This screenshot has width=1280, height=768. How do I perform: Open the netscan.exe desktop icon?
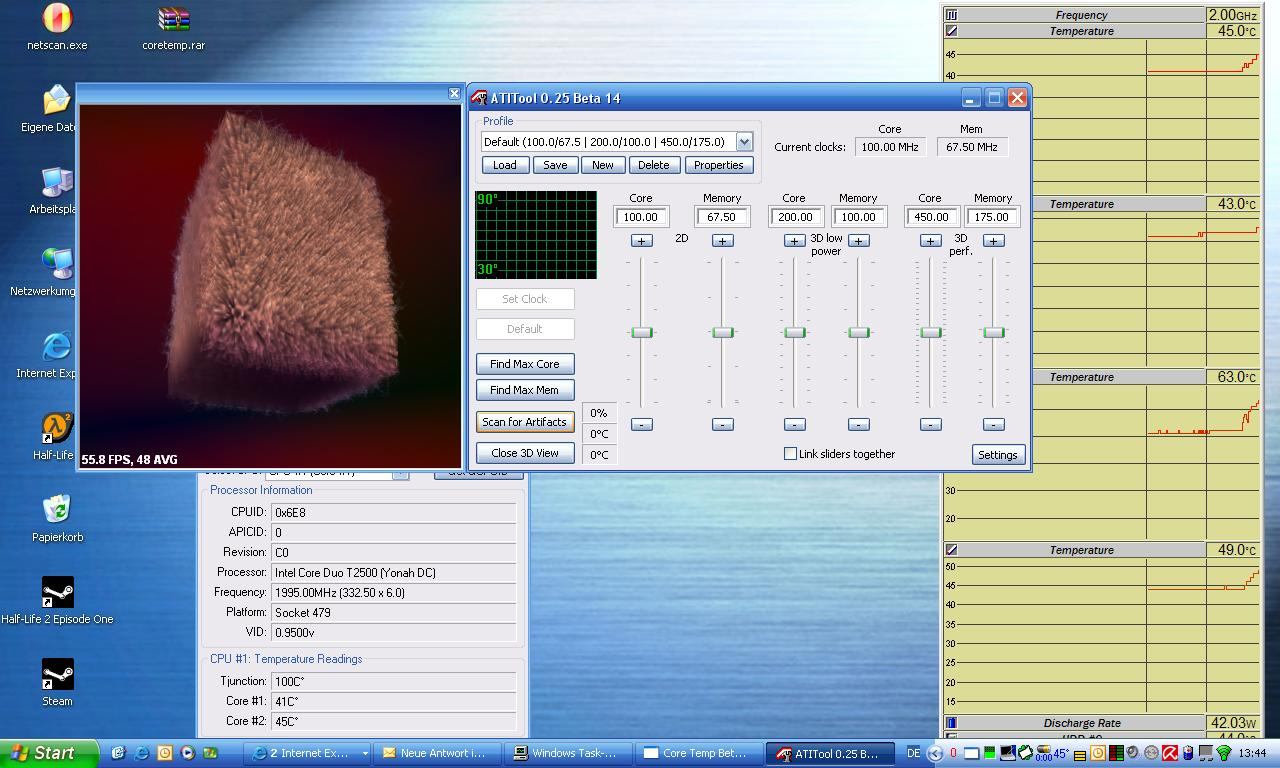(57, 19)
